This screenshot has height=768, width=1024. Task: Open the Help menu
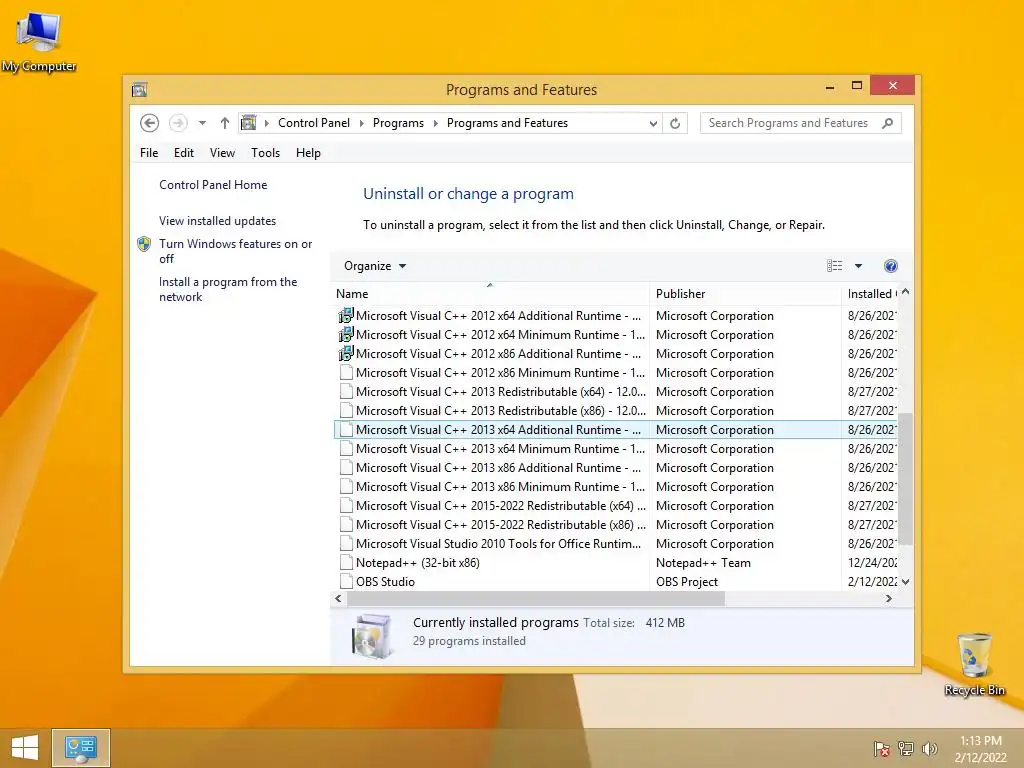308,153
